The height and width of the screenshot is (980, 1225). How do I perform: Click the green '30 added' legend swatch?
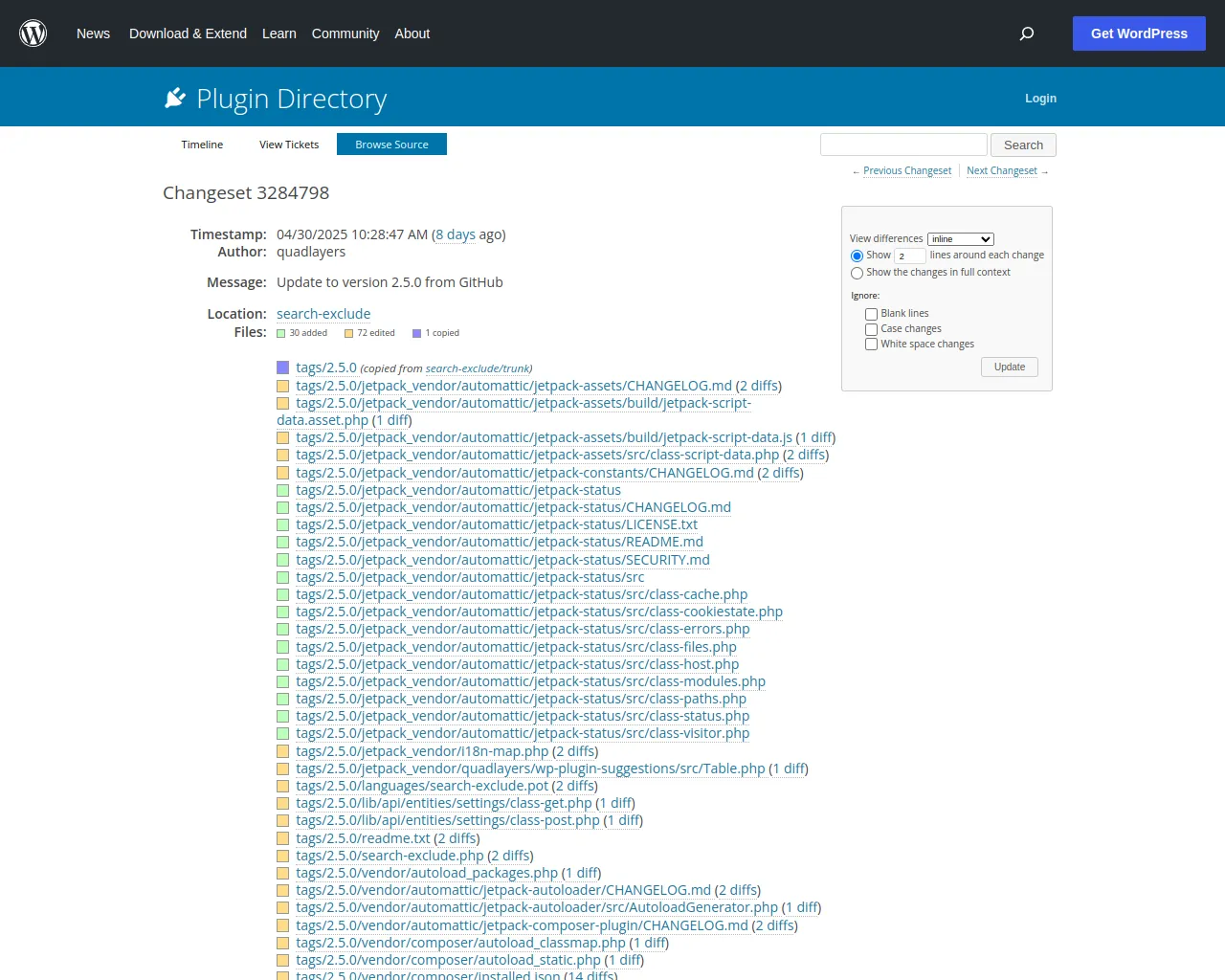pos(281,334)
